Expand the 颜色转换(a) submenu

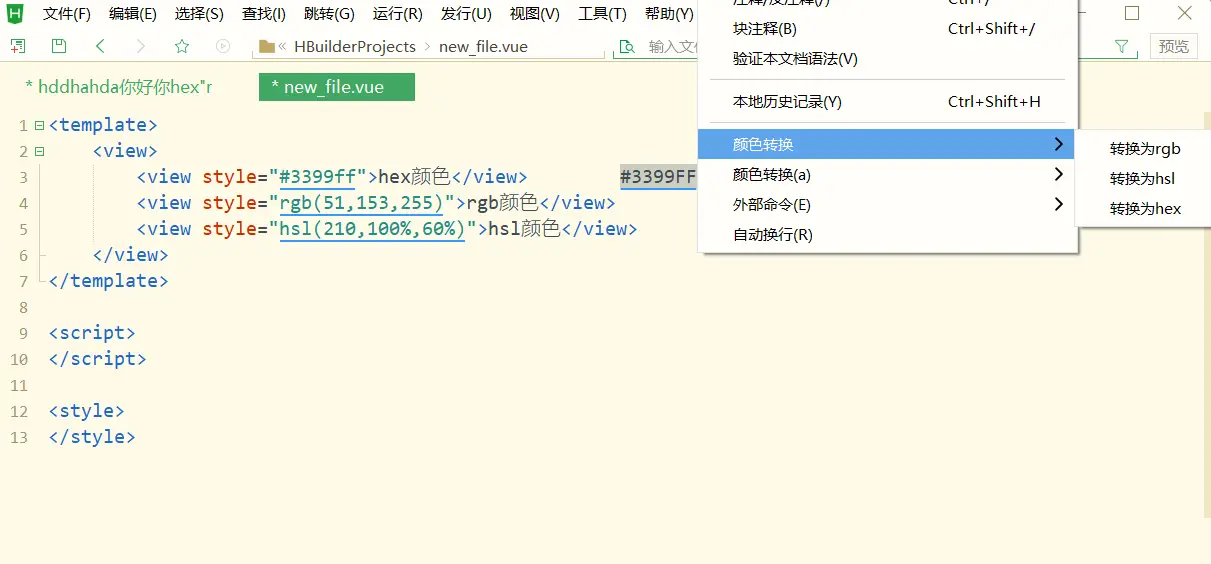[x=888, y=175]
